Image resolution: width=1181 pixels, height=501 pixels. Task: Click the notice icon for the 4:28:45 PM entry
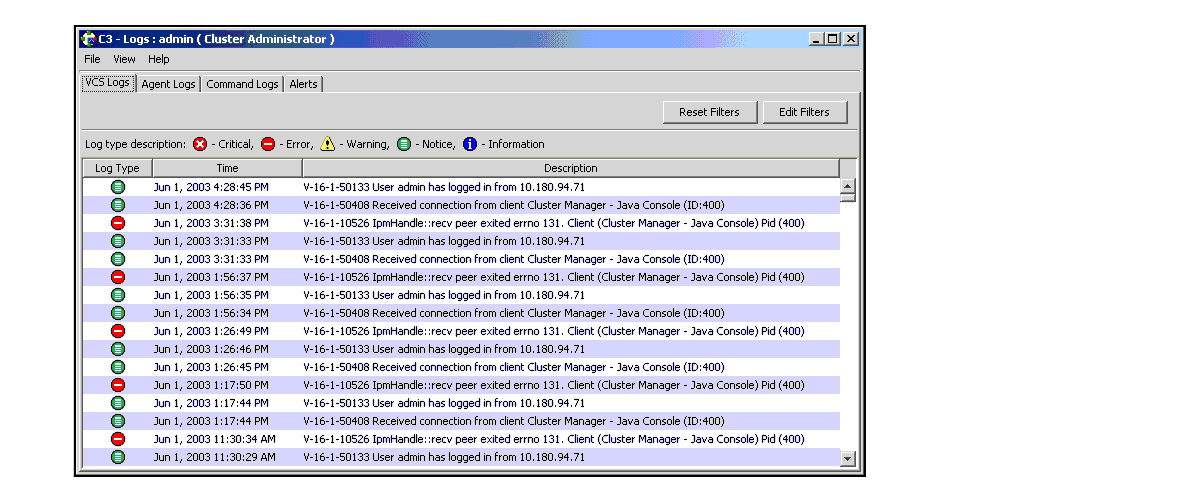click(117, 187)
